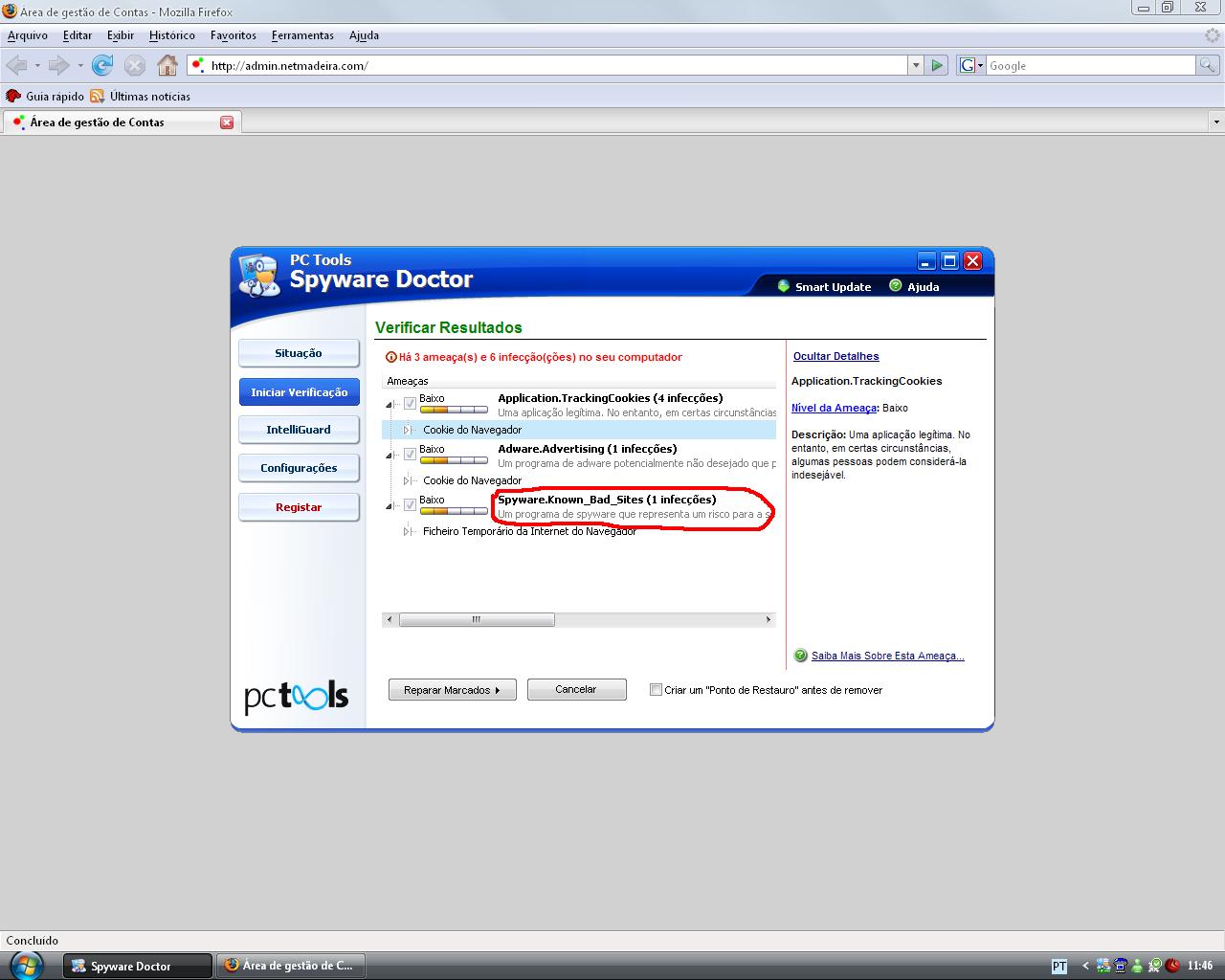Screen dimensions: 1225x980
Task: Click the Situação button
Action: (x=299, y=353)
